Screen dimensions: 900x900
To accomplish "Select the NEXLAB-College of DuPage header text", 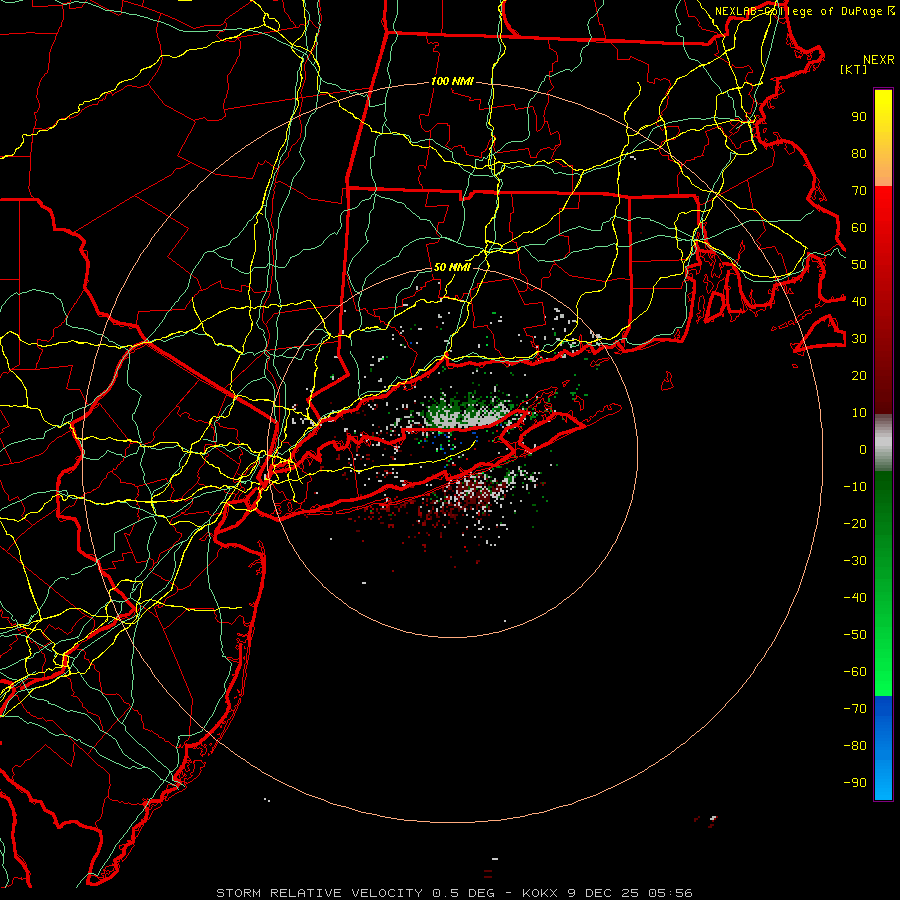I will click(x=798, y=11).
